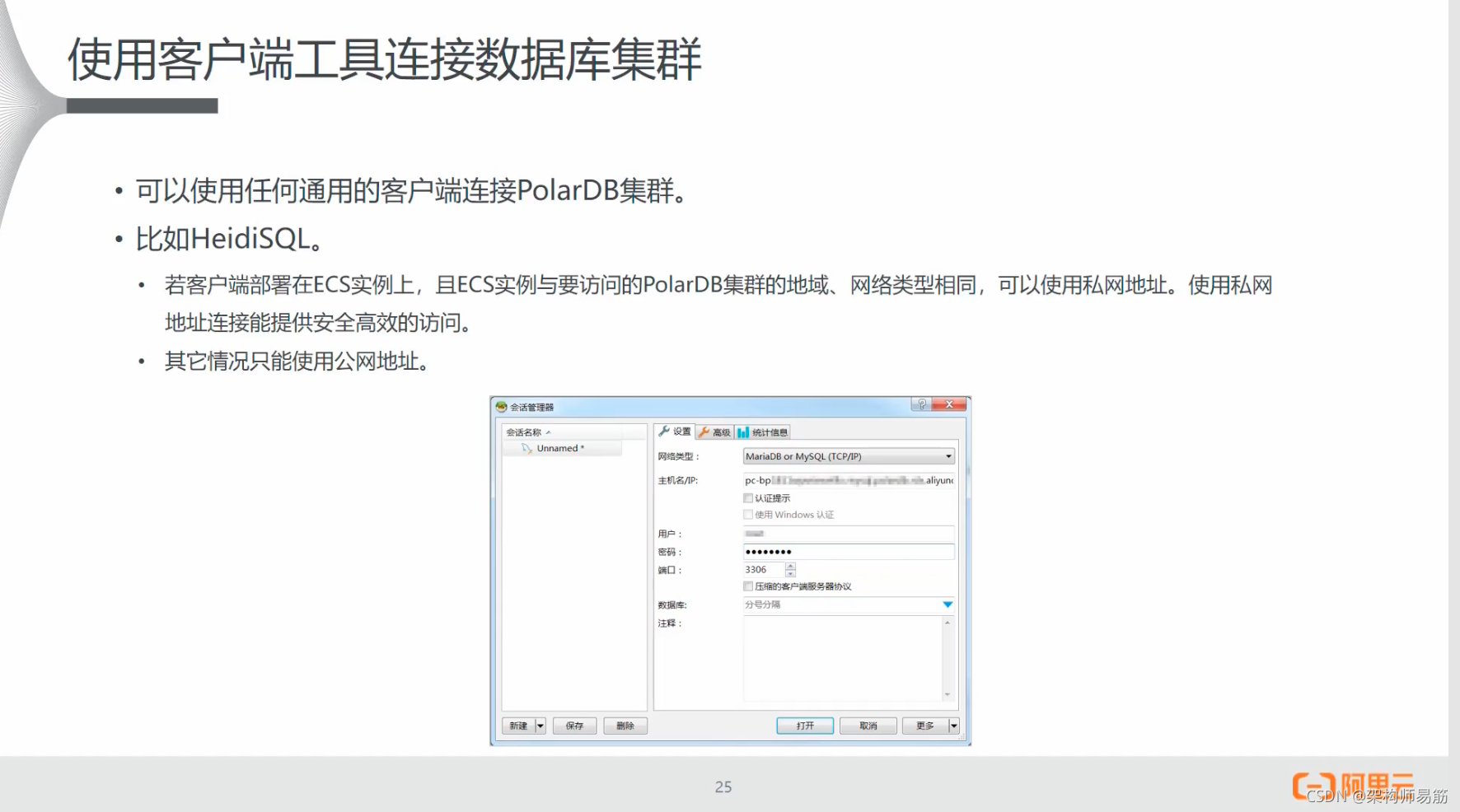
Task: Open the 统计信息 tab
Action: click(763, 432)
